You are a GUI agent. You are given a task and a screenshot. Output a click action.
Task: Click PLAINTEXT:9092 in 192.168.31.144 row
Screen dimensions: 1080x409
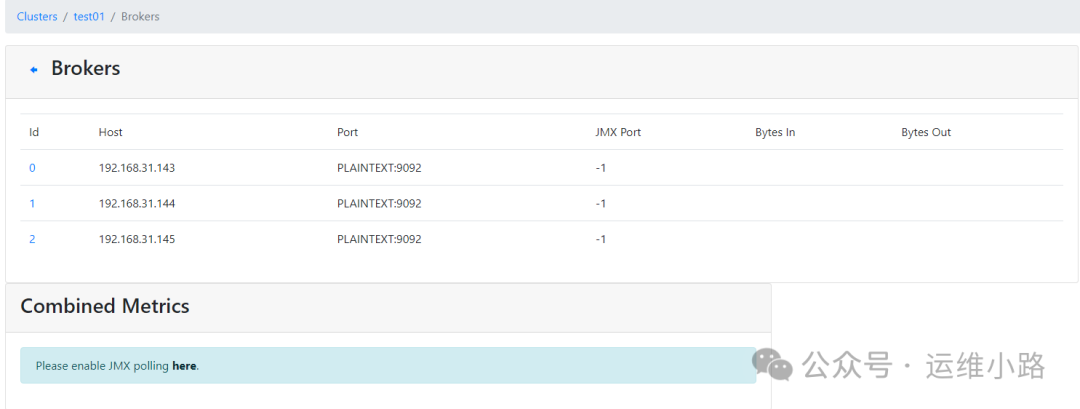379,204
